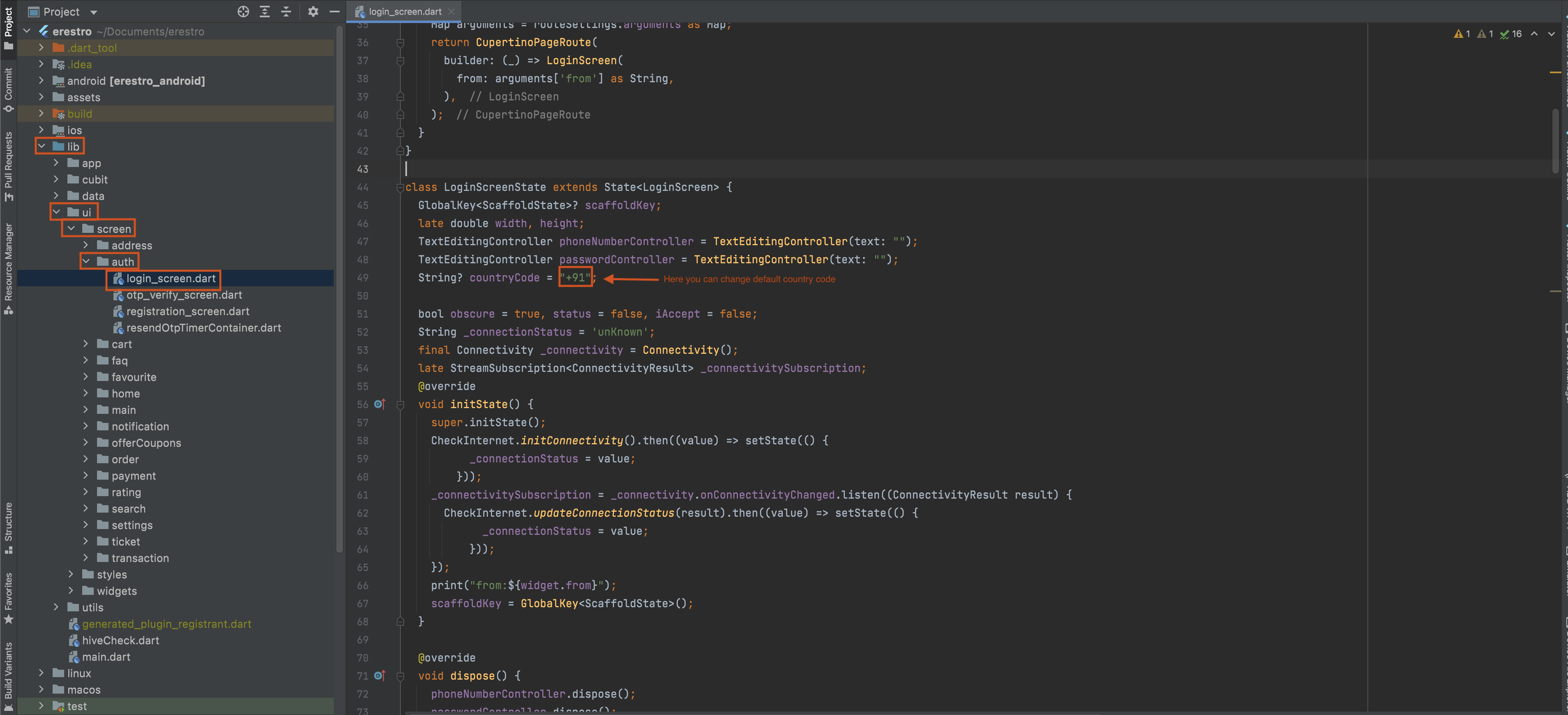Select the login_screen.dart editor tab
Screen dimensions: 1568x715
click(x=405, y=12)
